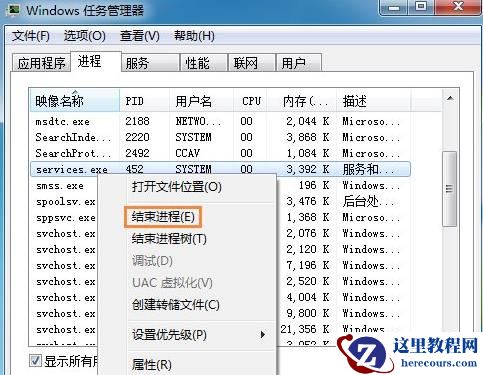Select the smss.exe process
This screenshot has height=375, width=483.
point(60,186)
